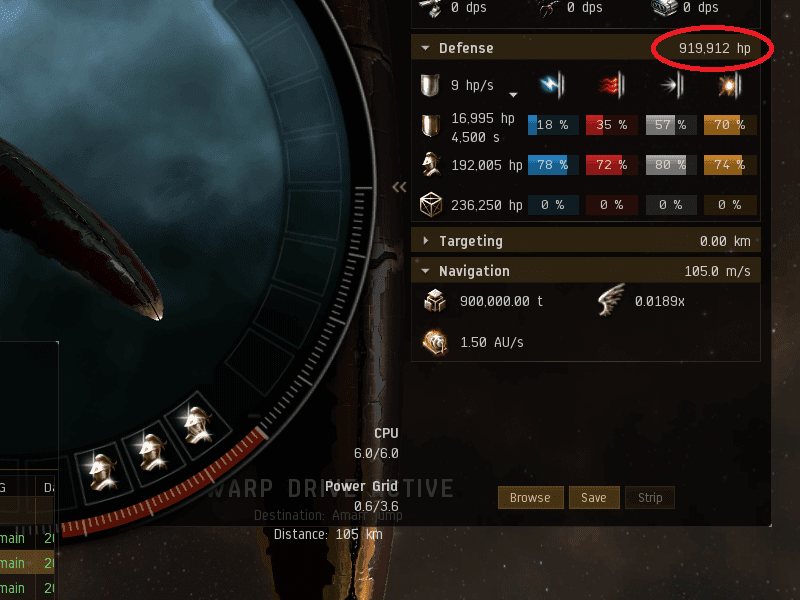The image size is (800, 600).
Task: Collapse stats panel with double chevron
Action: 399,187
